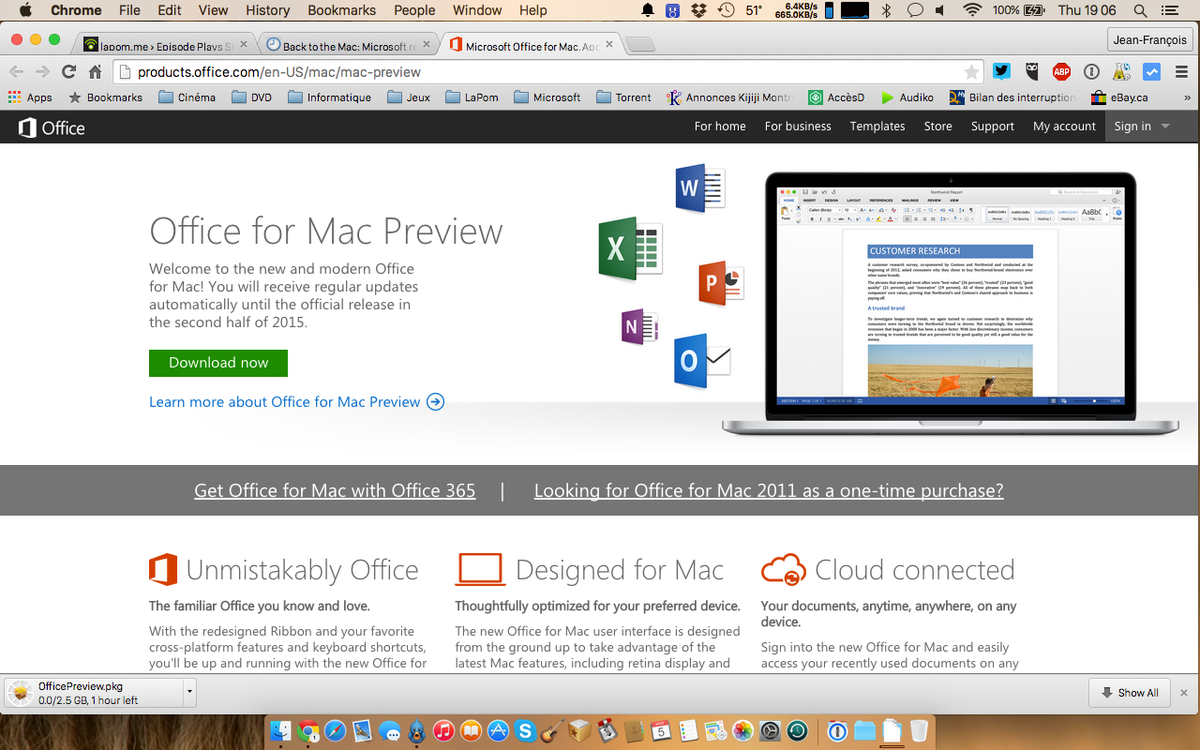Screen dimensions: 1200x750
Task: Open the Notification Center list icon
Action: click(1168, 10)
